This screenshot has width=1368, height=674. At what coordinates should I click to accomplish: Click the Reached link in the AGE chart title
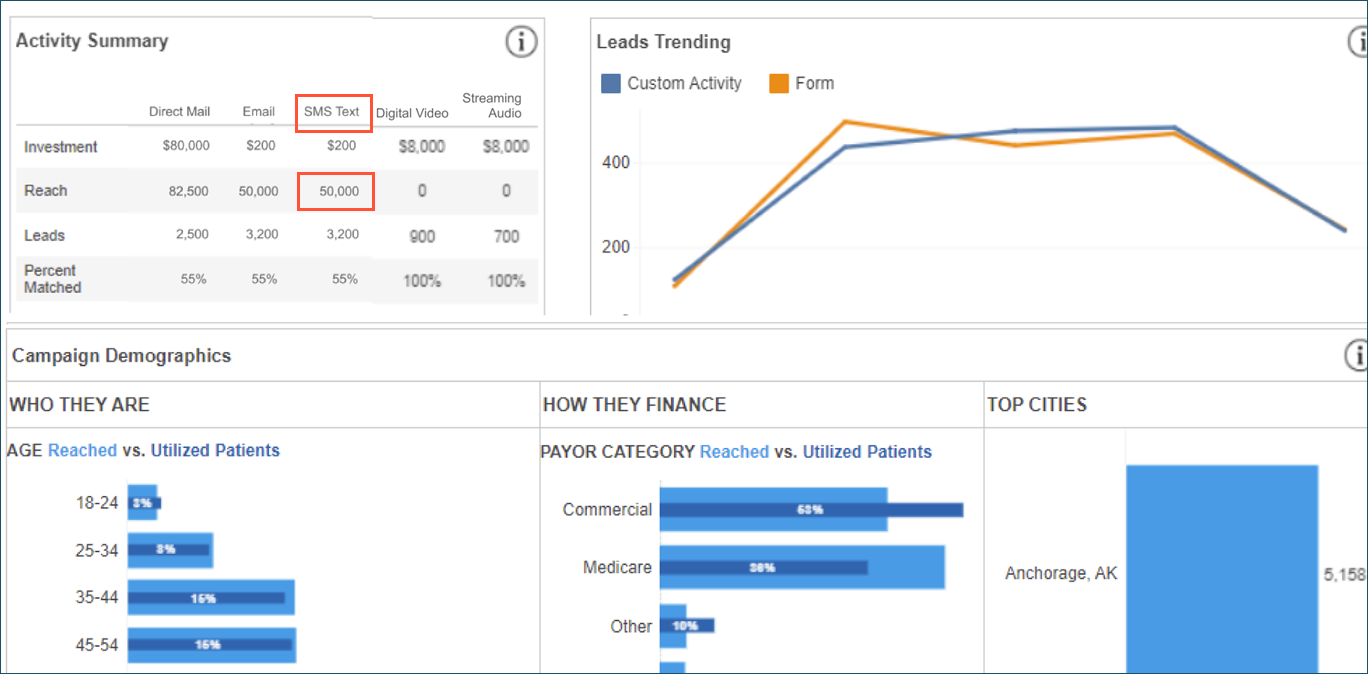(x=82, y=450)
